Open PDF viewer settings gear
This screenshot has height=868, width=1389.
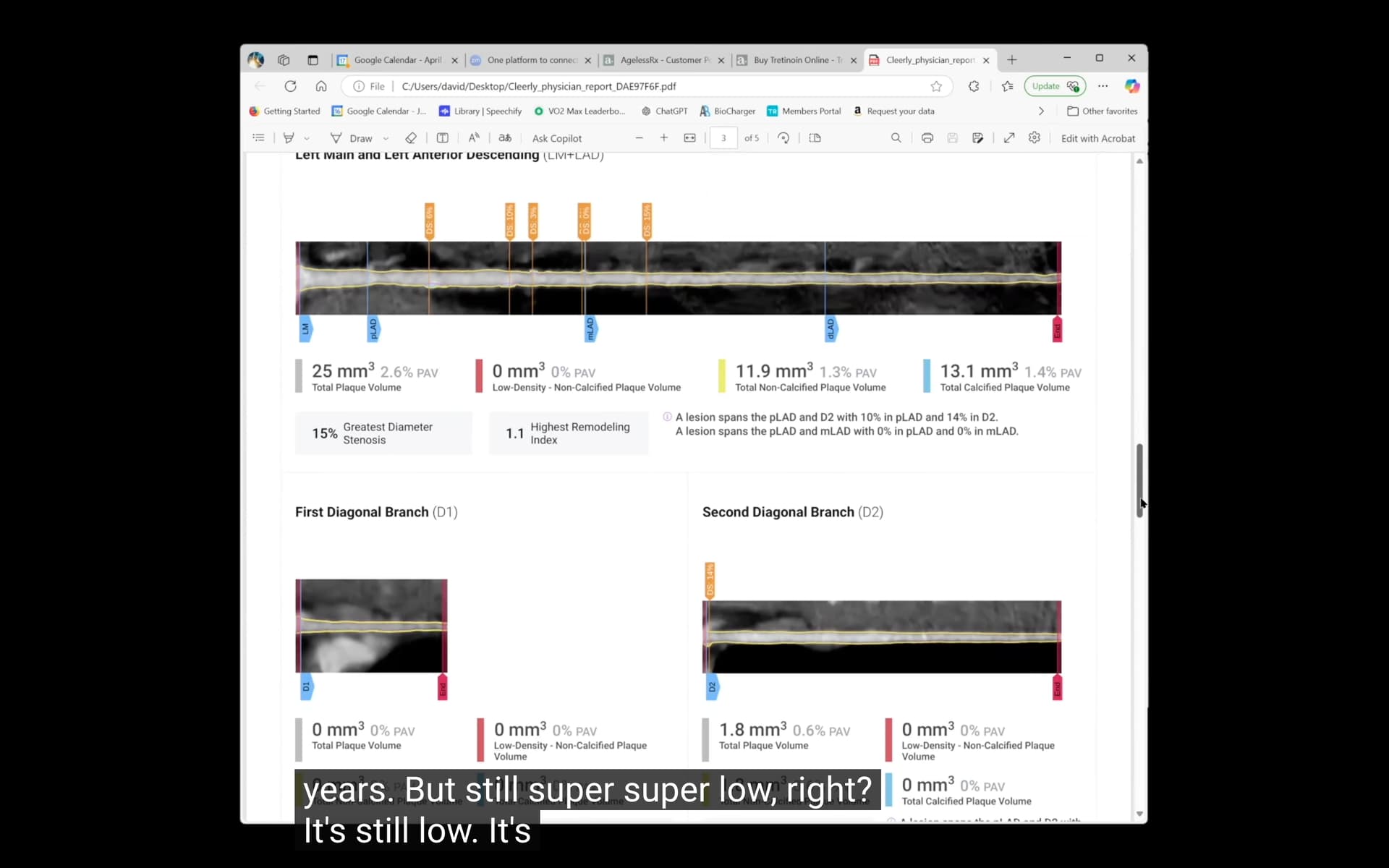(x=1035, y=137)
